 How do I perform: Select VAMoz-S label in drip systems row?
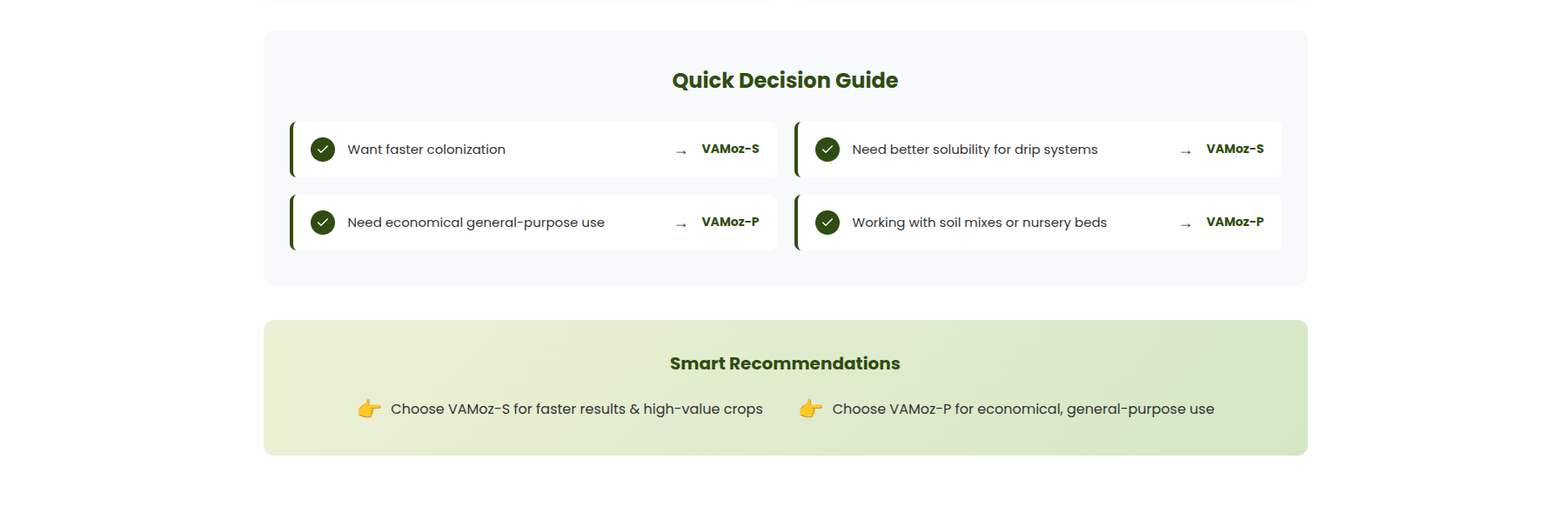point(1236,149)
